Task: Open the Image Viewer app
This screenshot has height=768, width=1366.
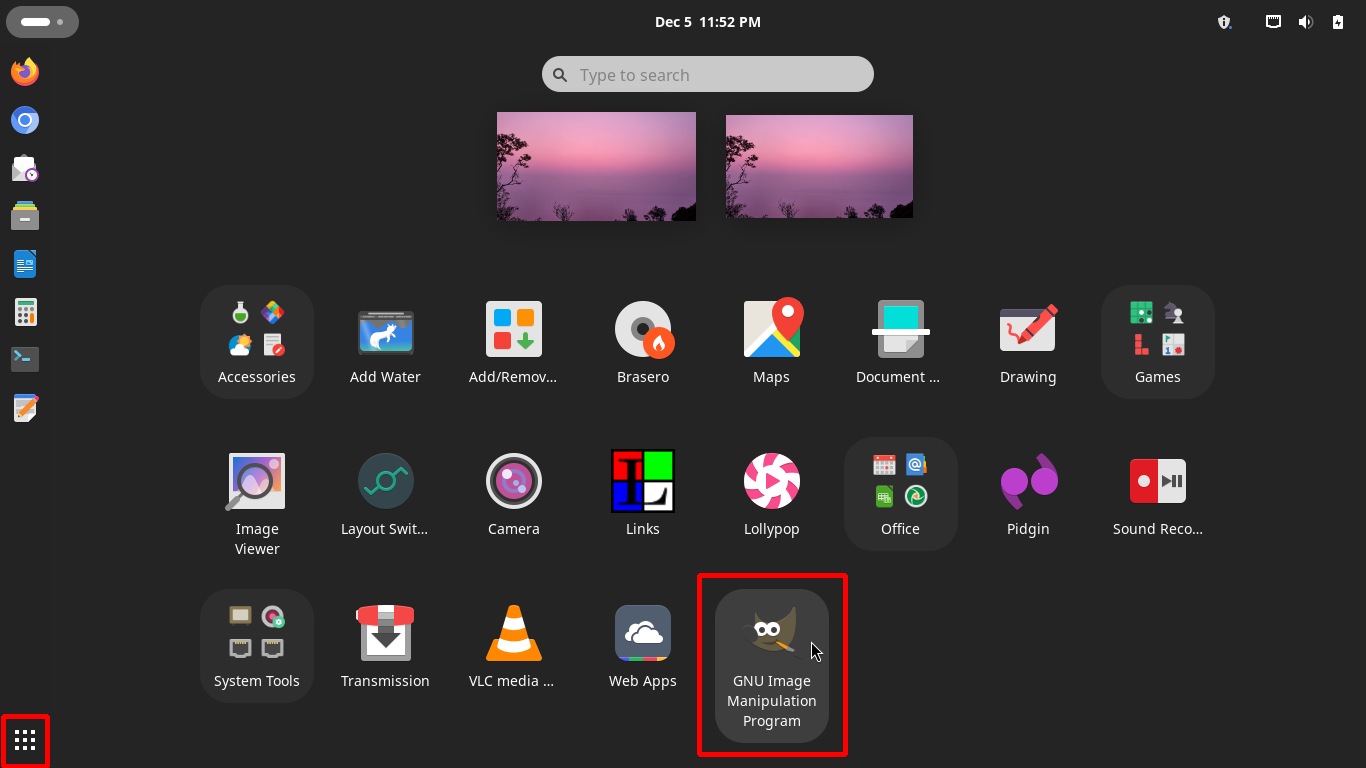Action: pyautogui.click(x=257, y=502)
